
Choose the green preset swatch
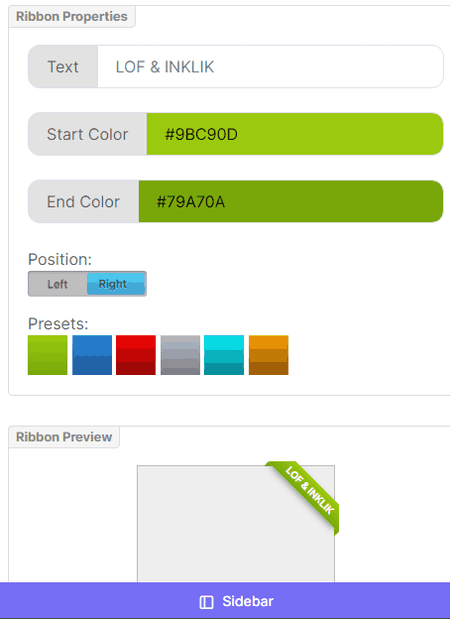[48, 355]
